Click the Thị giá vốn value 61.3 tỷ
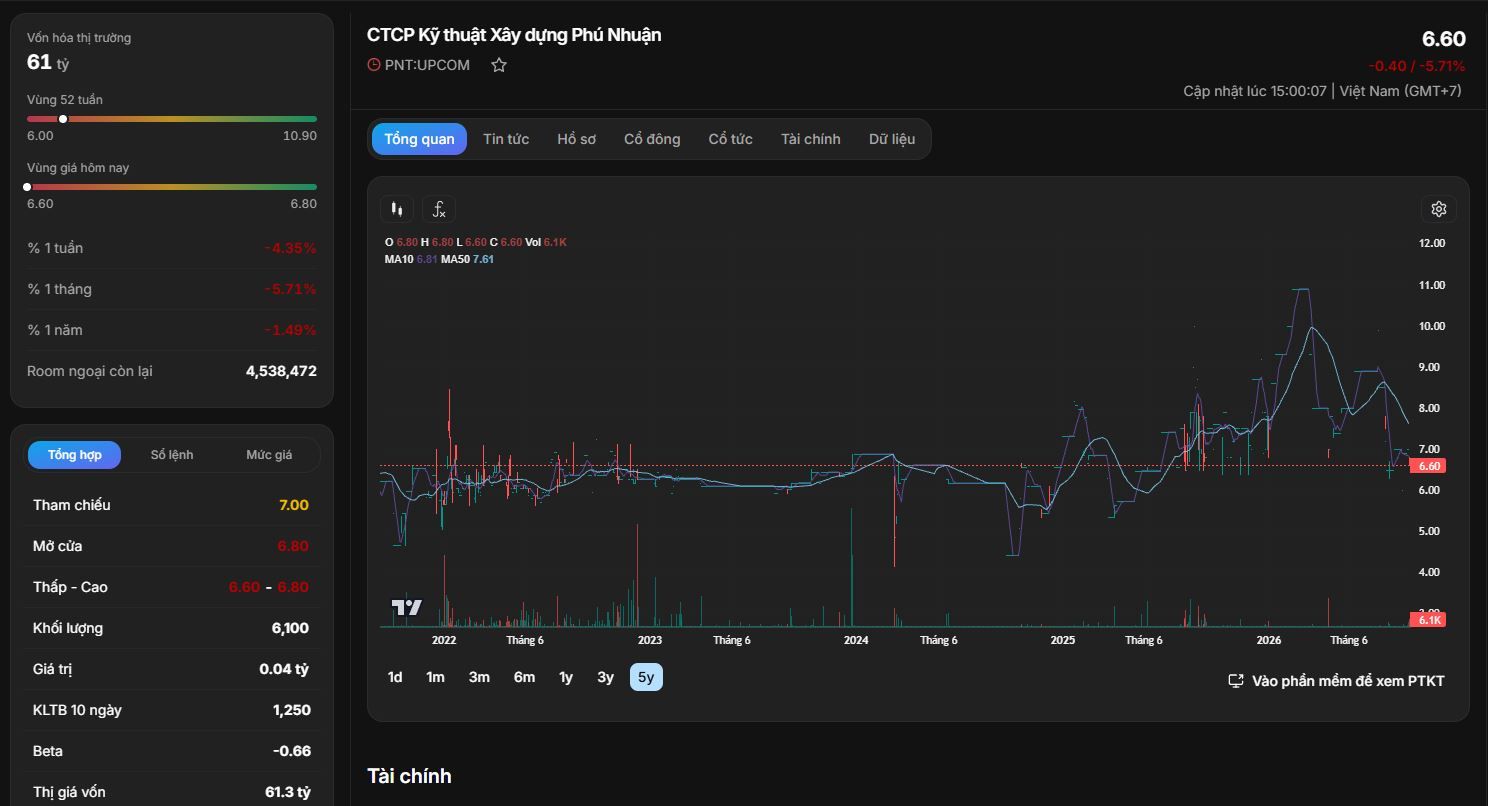This screenshot has width=1488, height=806. click(x=288, y=792)
